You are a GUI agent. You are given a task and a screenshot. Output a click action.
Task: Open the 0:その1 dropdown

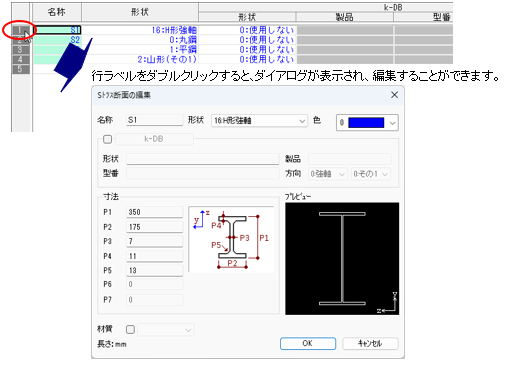click(x=370, y=174)
